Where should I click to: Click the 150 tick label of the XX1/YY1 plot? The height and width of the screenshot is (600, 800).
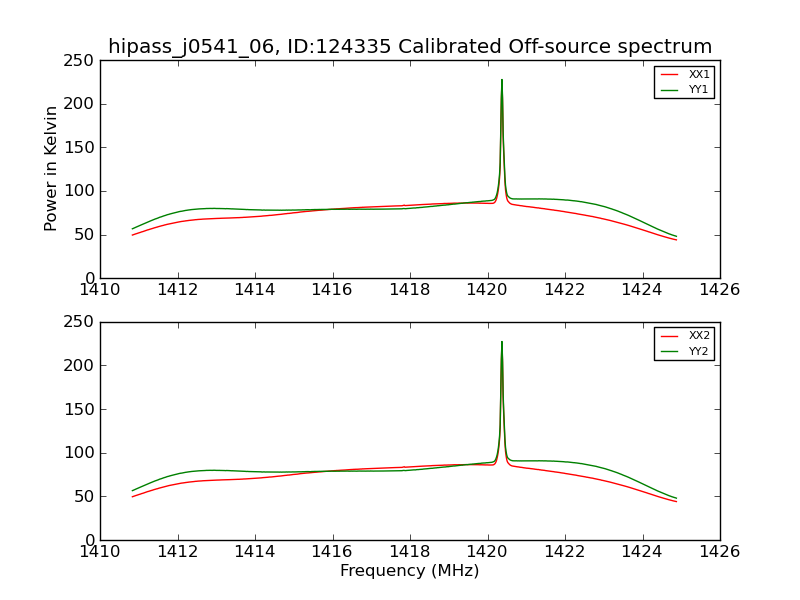[79, 148]
